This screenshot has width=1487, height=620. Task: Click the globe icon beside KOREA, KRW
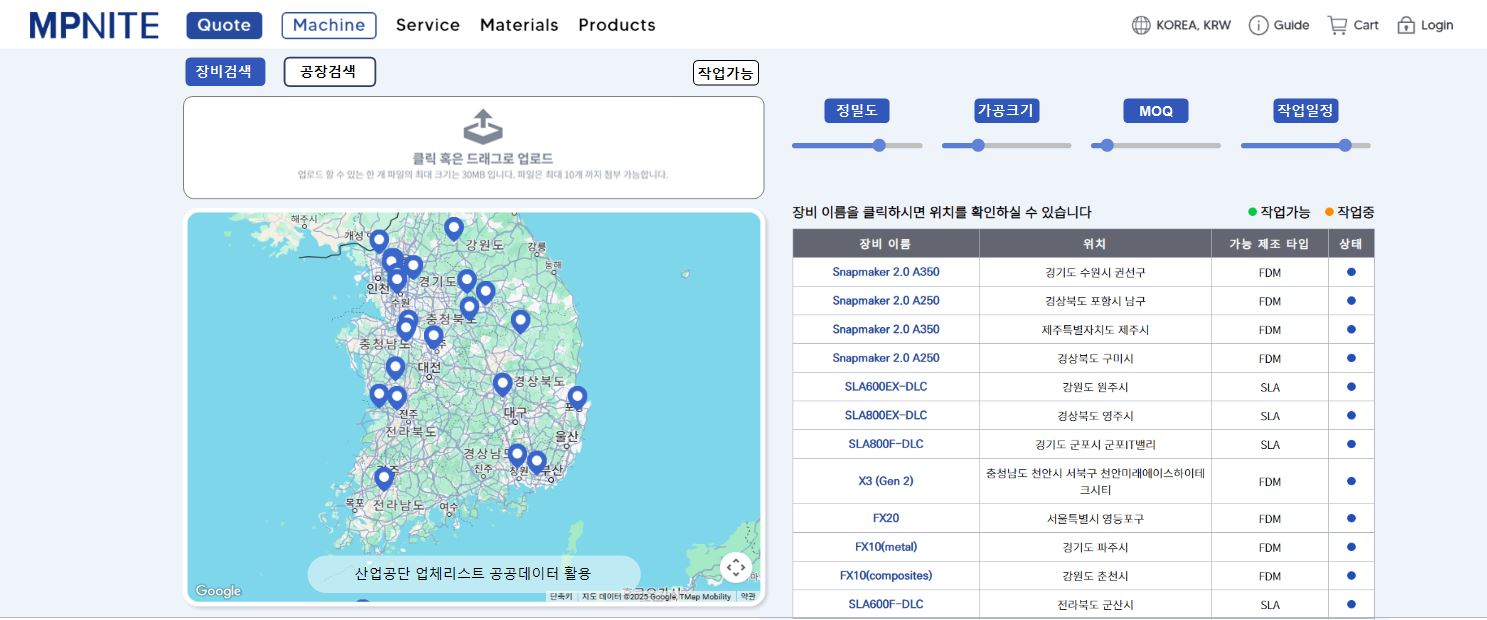point(1141,25)
